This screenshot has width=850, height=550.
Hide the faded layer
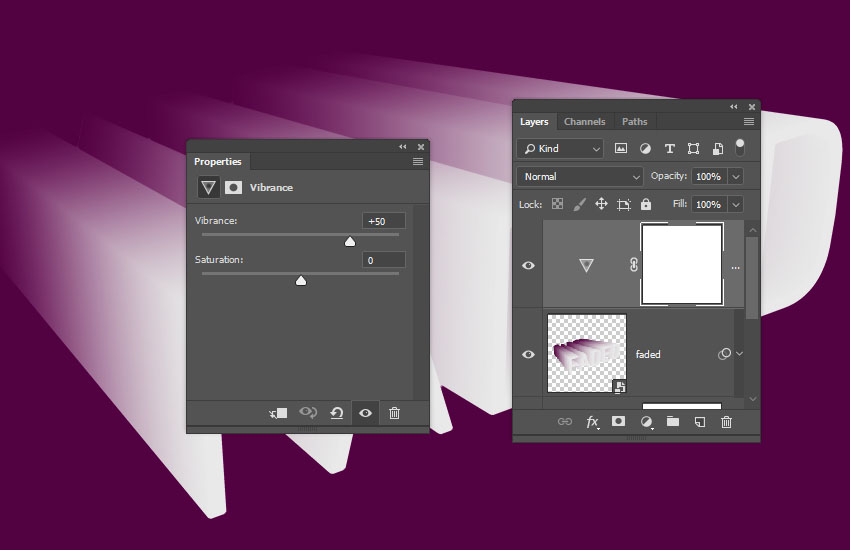coord(529,354)
